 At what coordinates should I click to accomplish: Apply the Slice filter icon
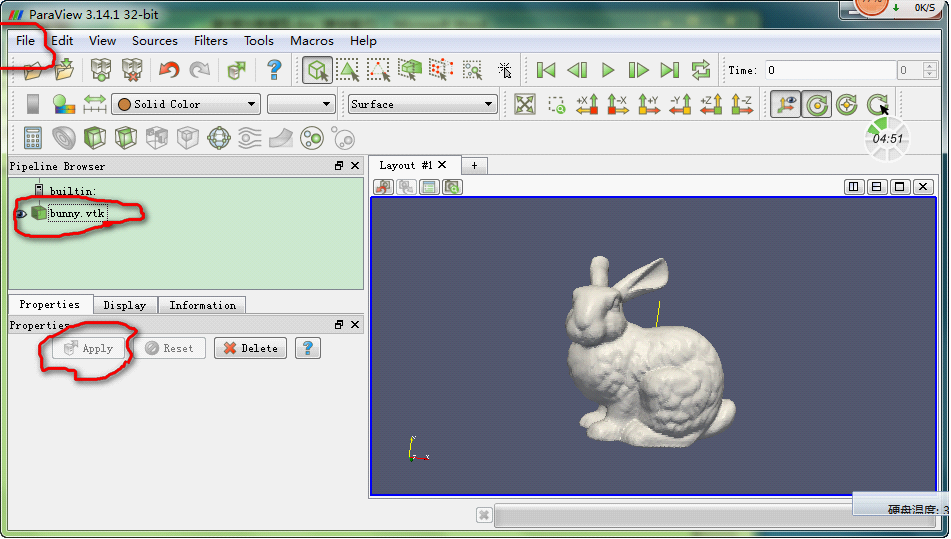[x=126, y=138]
